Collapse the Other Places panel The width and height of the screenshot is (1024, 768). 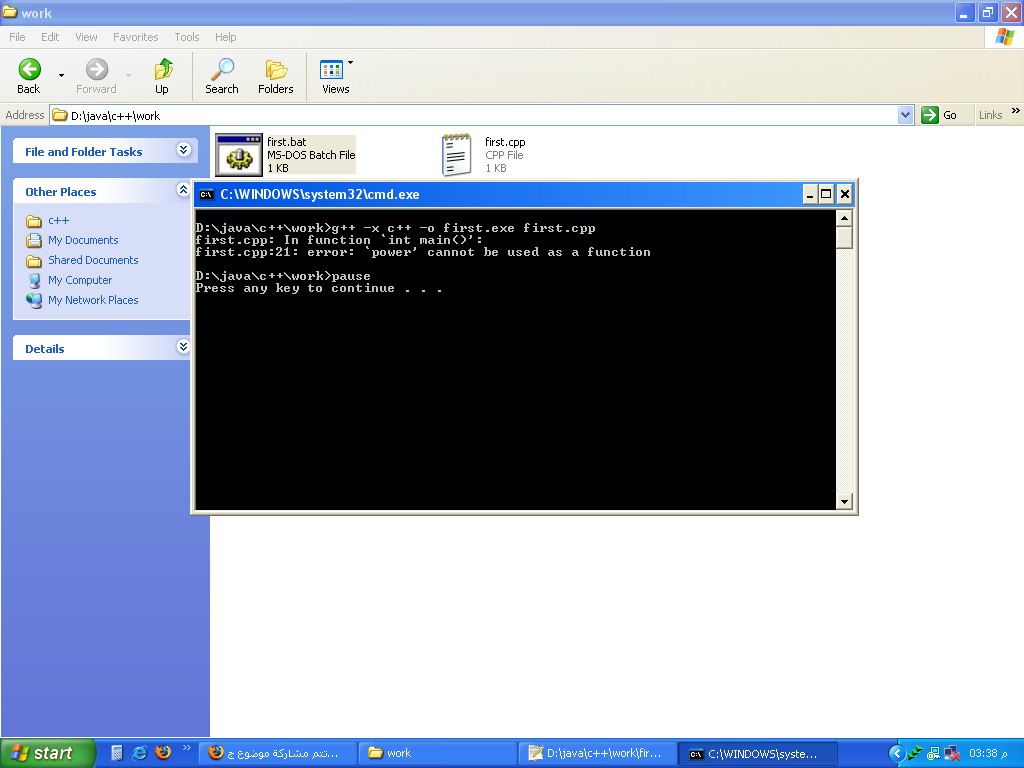(184, 189)
